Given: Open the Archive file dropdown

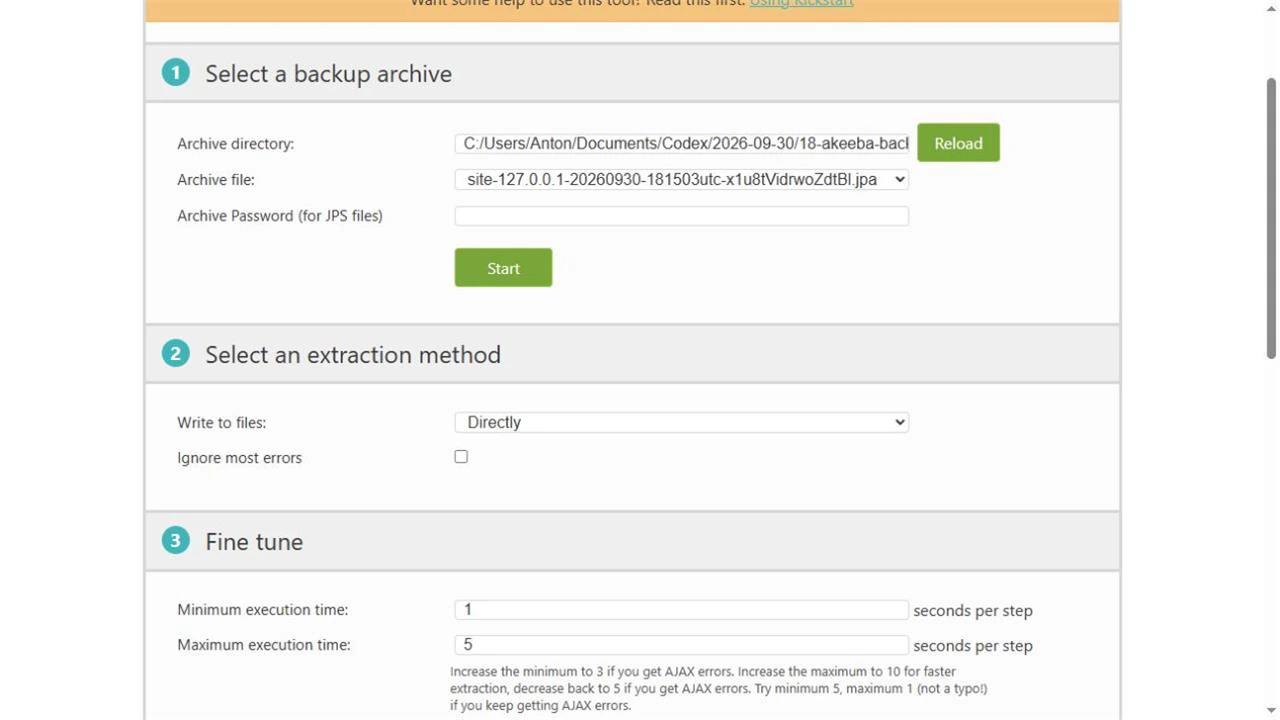Looking at the screenshot, I should tap(682, 179).
